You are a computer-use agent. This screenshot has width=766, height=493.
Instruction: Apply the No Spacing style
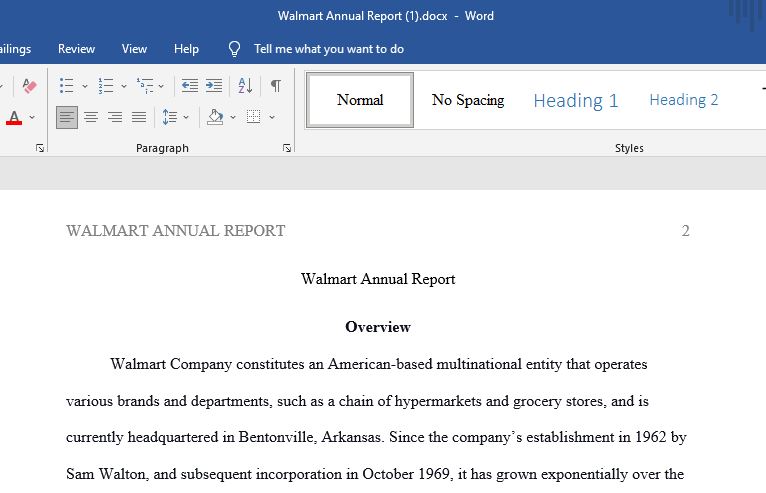click(468, 100)
